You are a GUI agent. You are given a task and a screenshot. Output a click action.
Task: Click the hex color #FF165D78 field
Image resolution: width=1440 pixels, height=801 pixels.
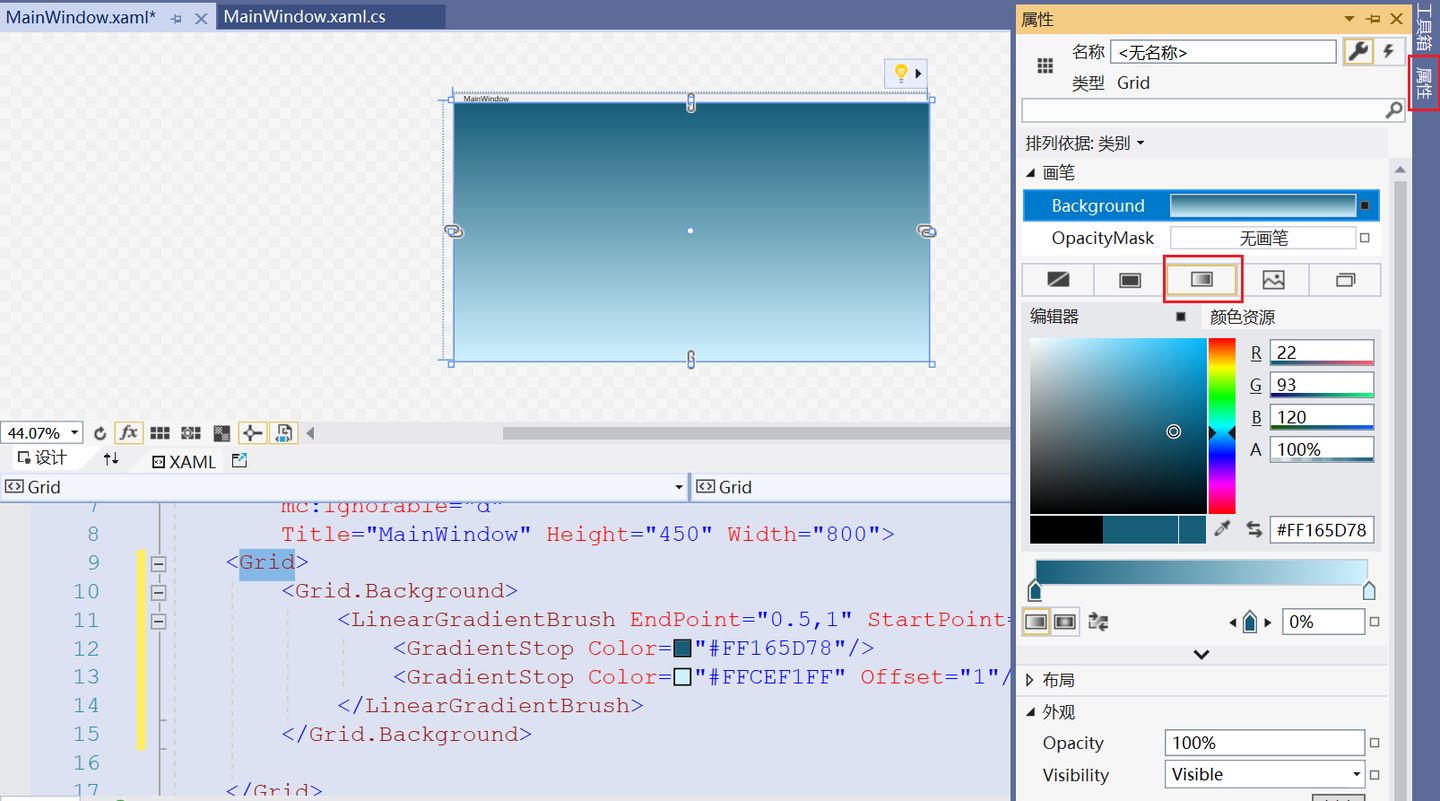click(x=1322, y=530)
